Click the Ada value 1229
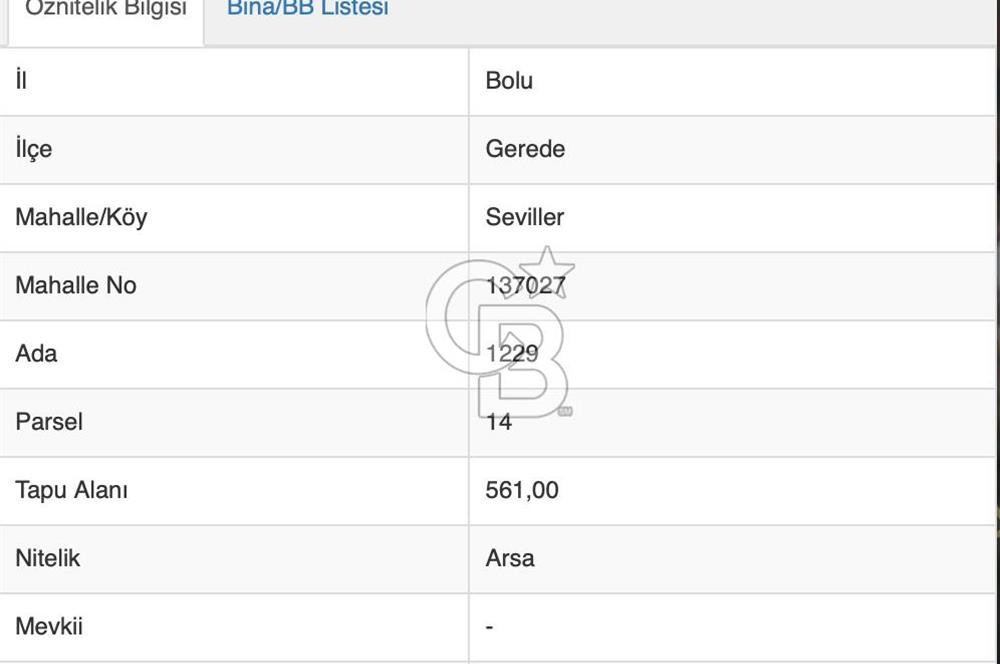Image resolution: width=1000 pixels, height=664 pixels. click(510, 354)
